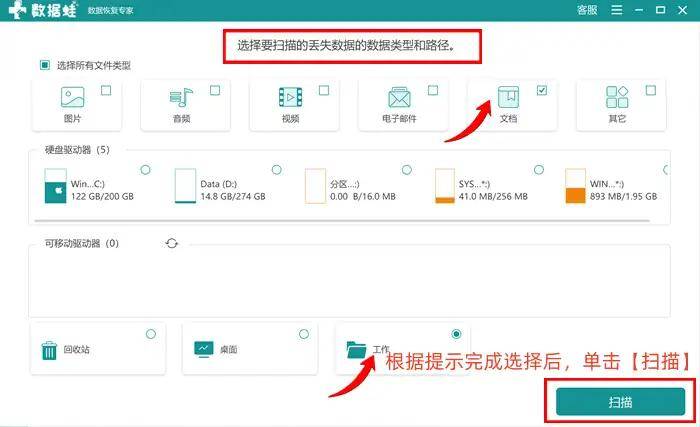Choose the Data (D:) drive radio button
This screenshot has width=700, height=427.
[276, 169]
